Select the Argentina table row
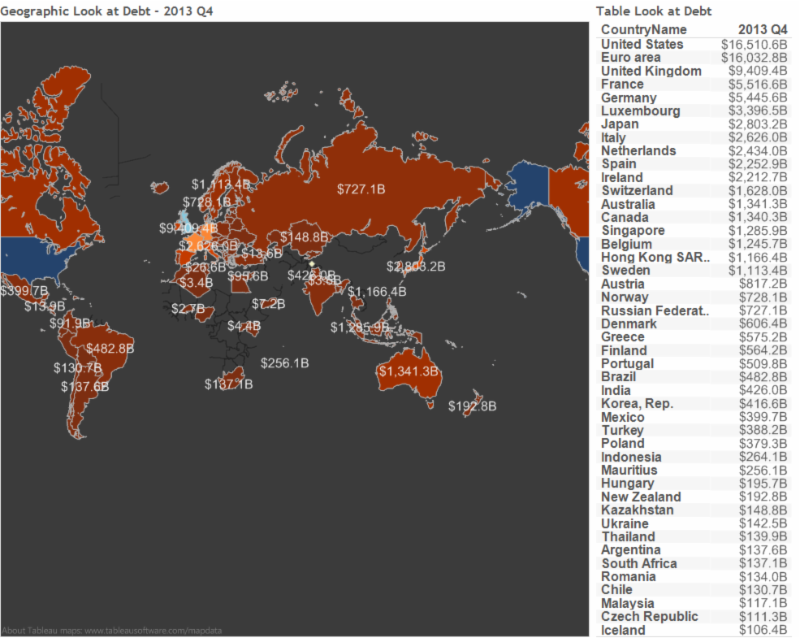The image size is (800, 638). tap(694, 550)
